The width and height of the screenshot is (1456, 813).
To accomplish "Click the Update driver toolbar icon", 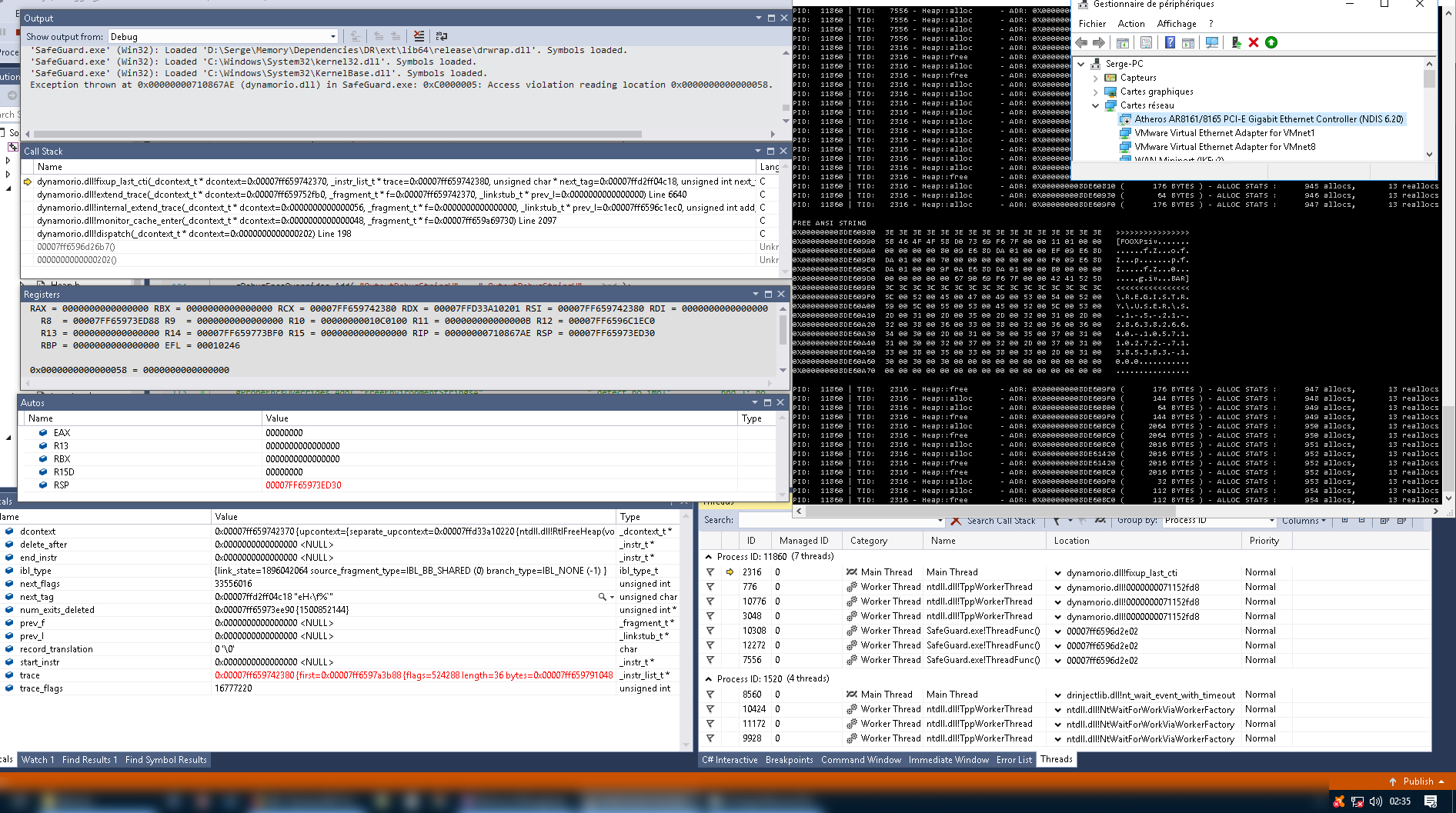I will point(1236,42).
